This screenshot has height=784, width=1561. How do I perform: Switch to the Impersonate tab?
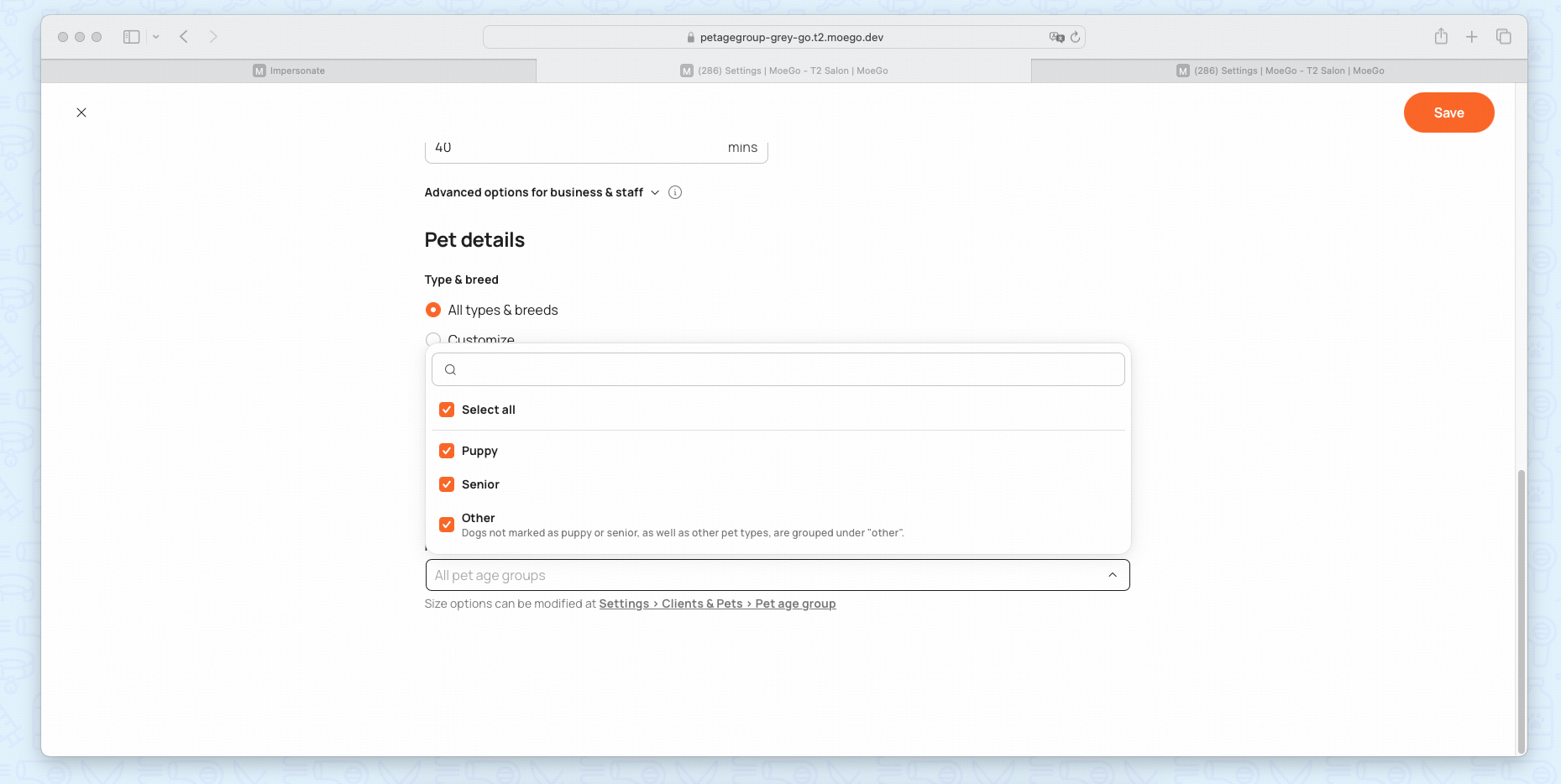coord(289,71)
